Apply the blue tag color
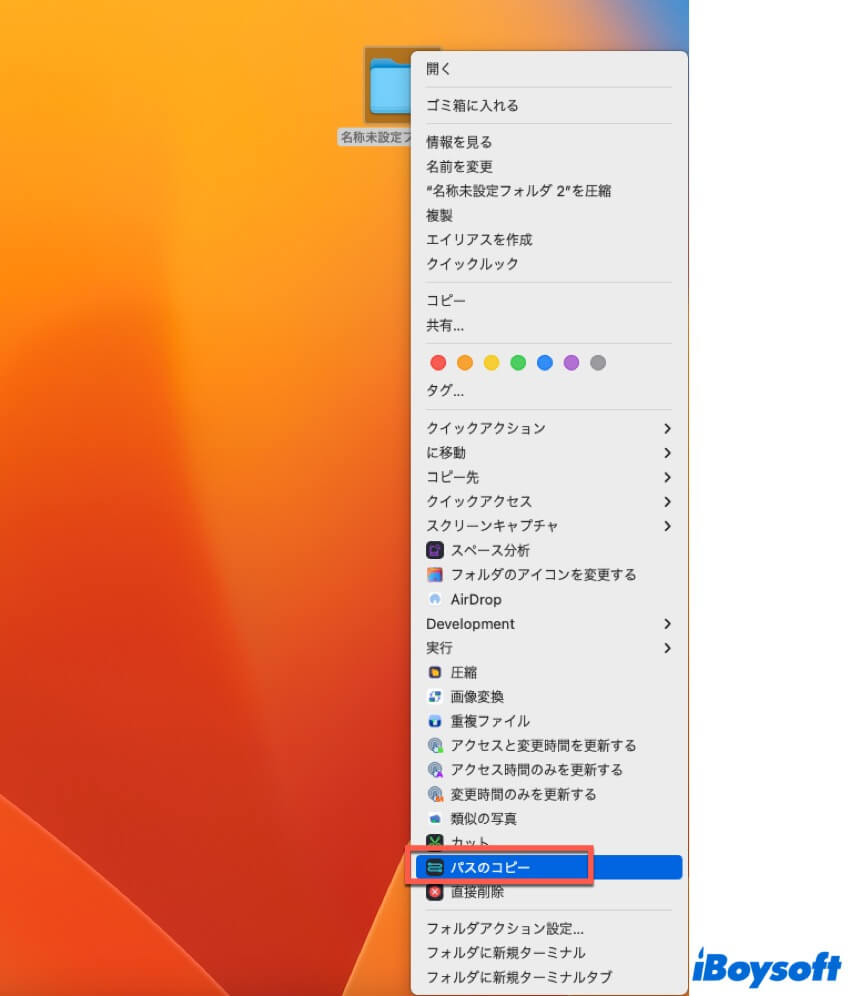 [544, 363]
